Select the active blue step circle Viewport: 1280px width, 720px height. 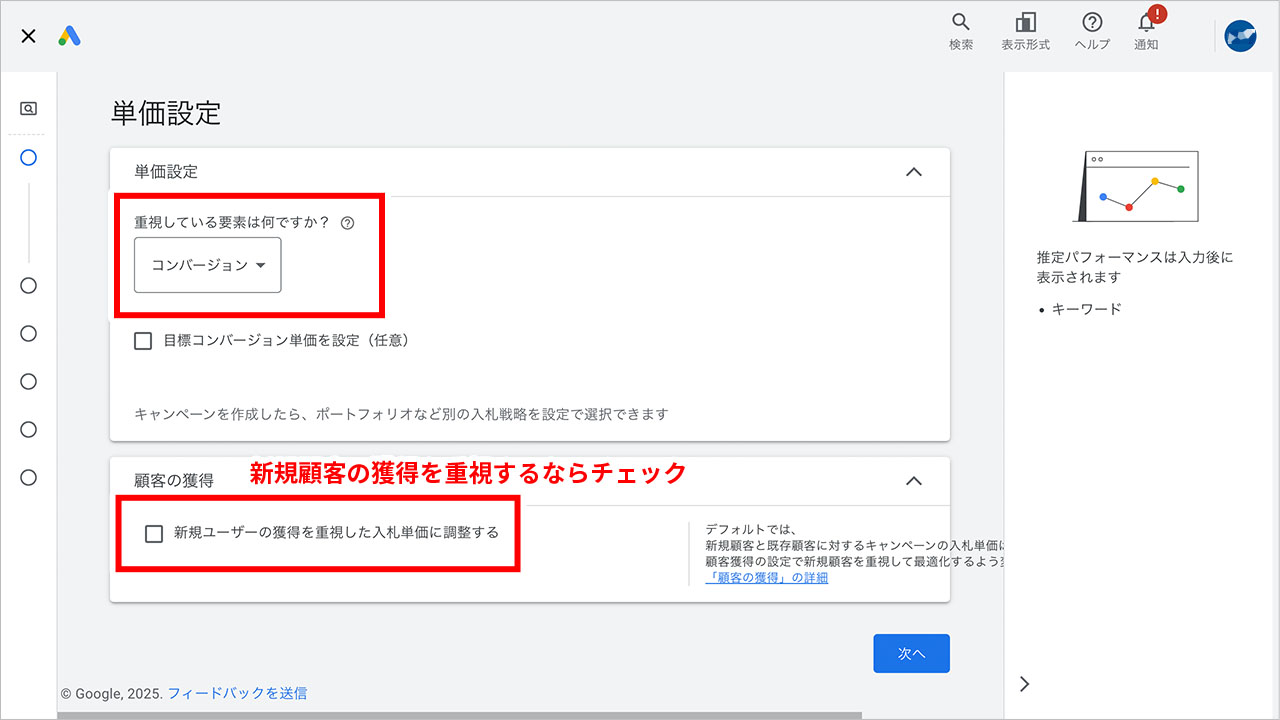pos(29,157)
